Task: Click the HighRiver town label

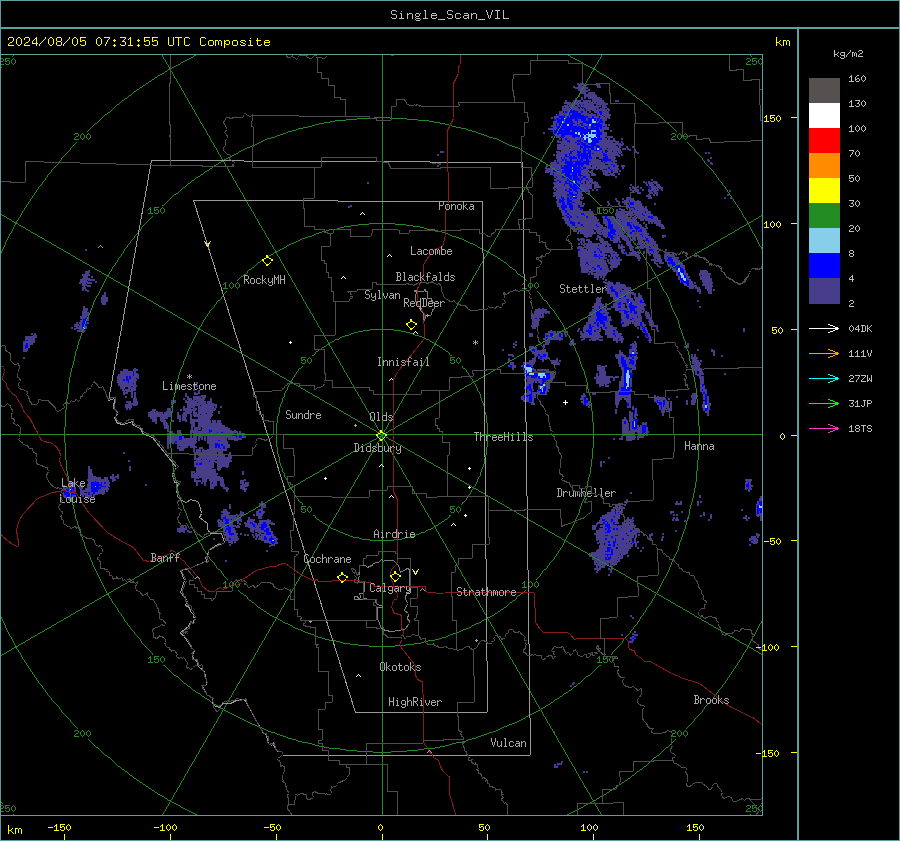Action: (415, 702)
